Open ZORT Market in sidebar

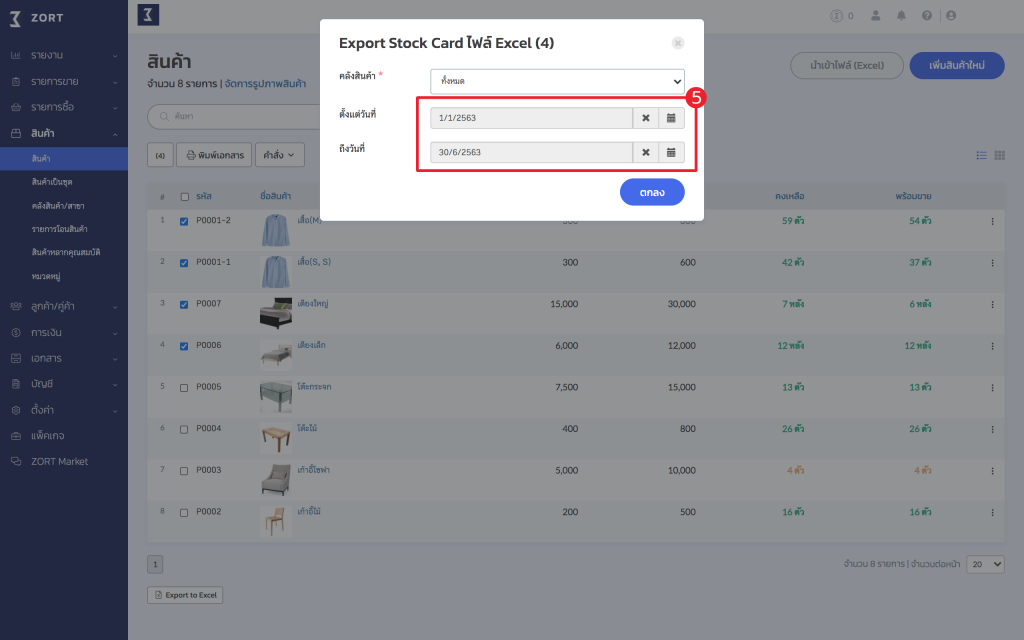click(59, 461)
